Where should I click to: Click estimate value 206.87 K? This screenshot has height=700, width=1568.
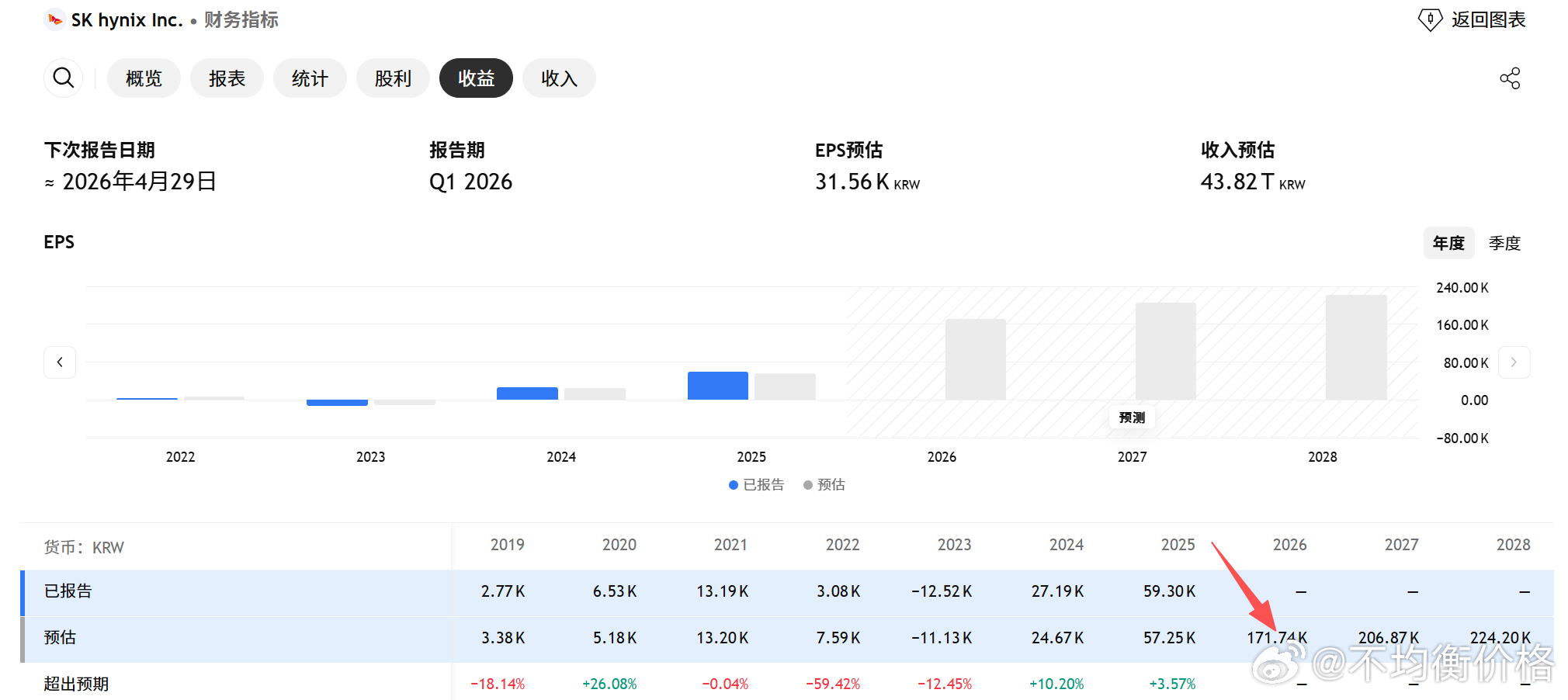pos(1389,638)
